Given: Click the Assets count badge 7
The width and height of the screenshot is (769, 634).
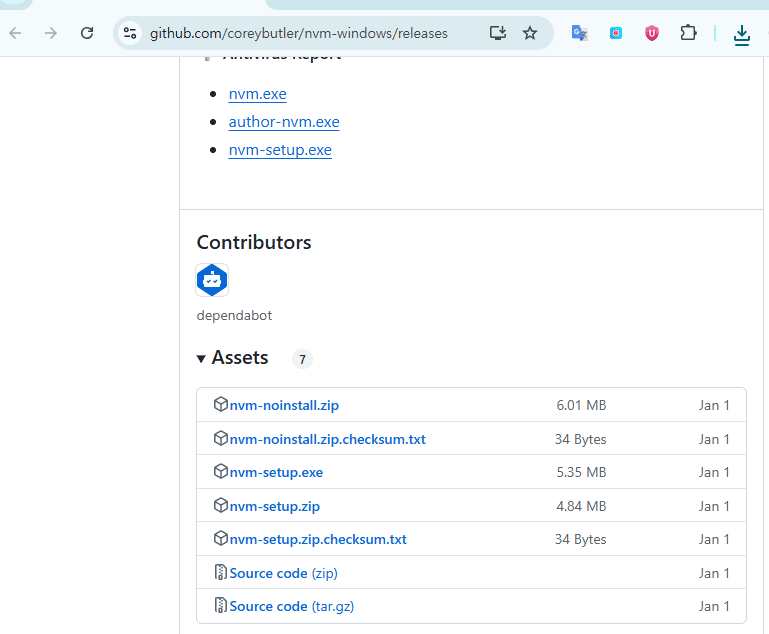Looking at the screenshot, I should click(x=302, y=359).
